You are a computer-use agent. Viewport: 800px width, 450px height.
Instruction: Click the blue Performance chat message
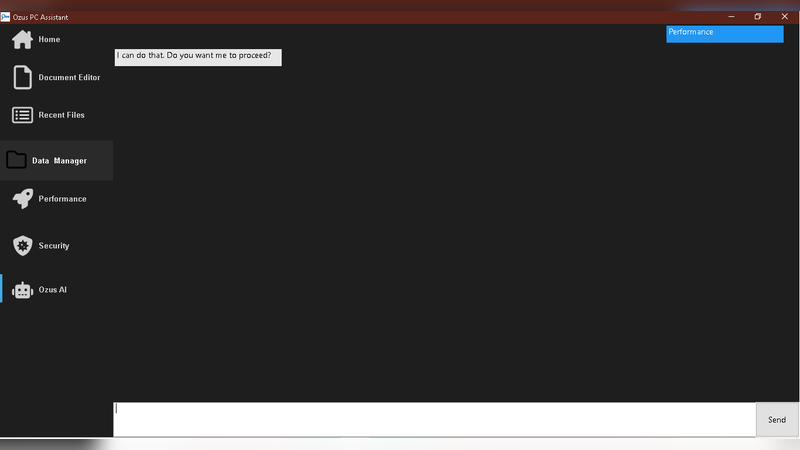pyautogui.click(x=724, y=33)
